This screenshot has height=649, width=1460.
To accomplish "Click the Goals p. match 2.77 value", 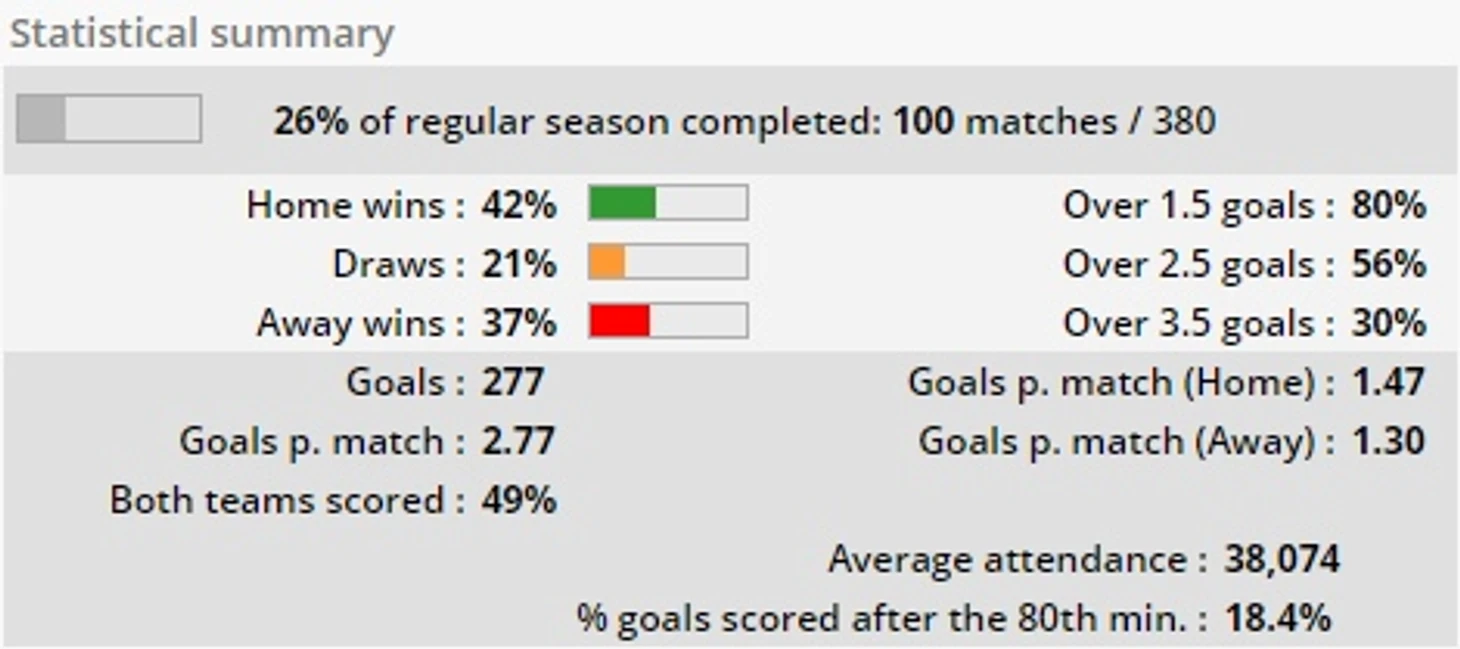I will click(517, 441).
